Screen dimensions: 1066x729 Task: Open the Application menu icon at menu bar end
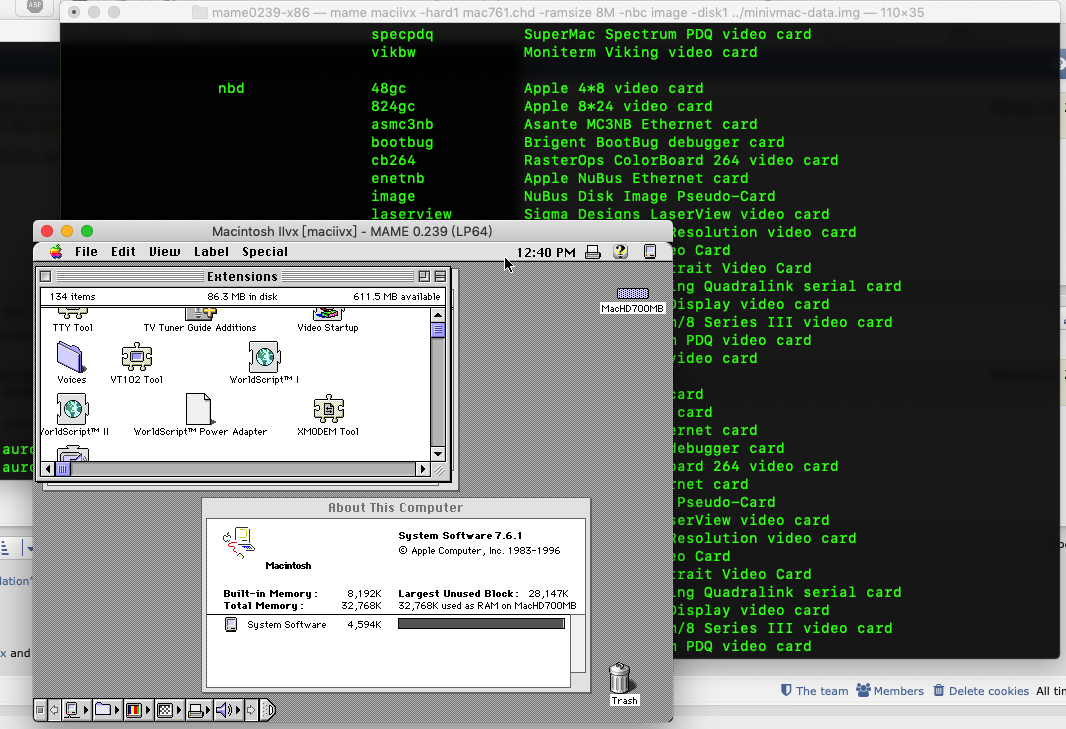click(x=650, y=252)
